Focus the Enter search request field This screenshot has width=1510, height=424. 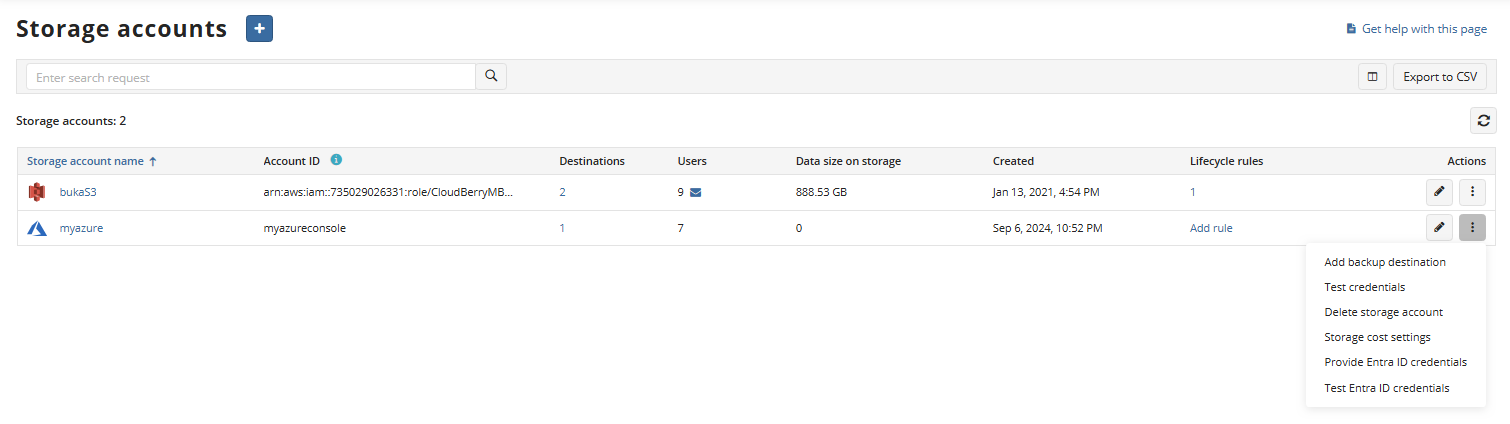[250, 77]
